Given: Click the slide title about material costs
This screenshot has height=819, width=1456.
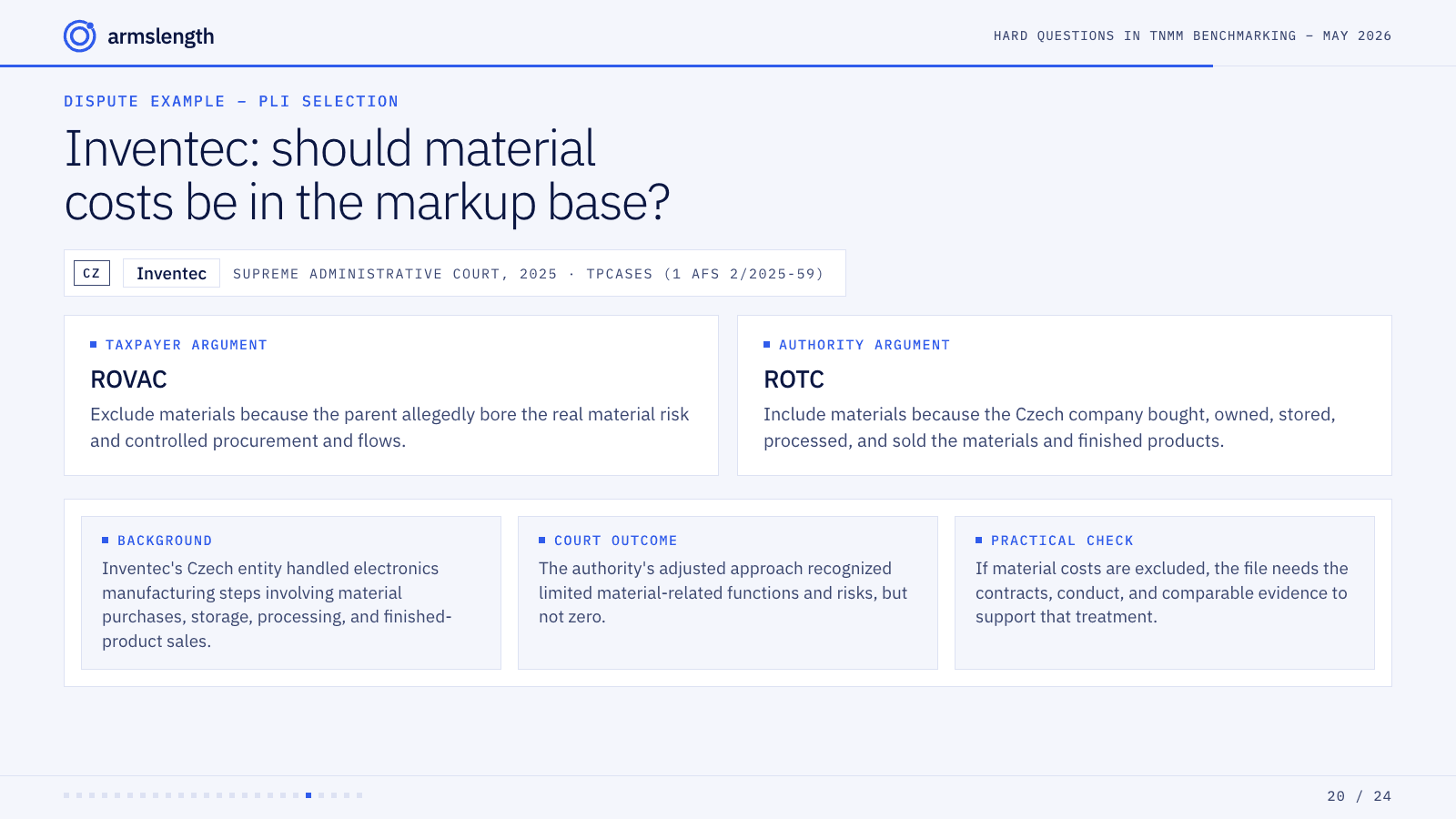Looking at the screenshot, I should 367,175.
